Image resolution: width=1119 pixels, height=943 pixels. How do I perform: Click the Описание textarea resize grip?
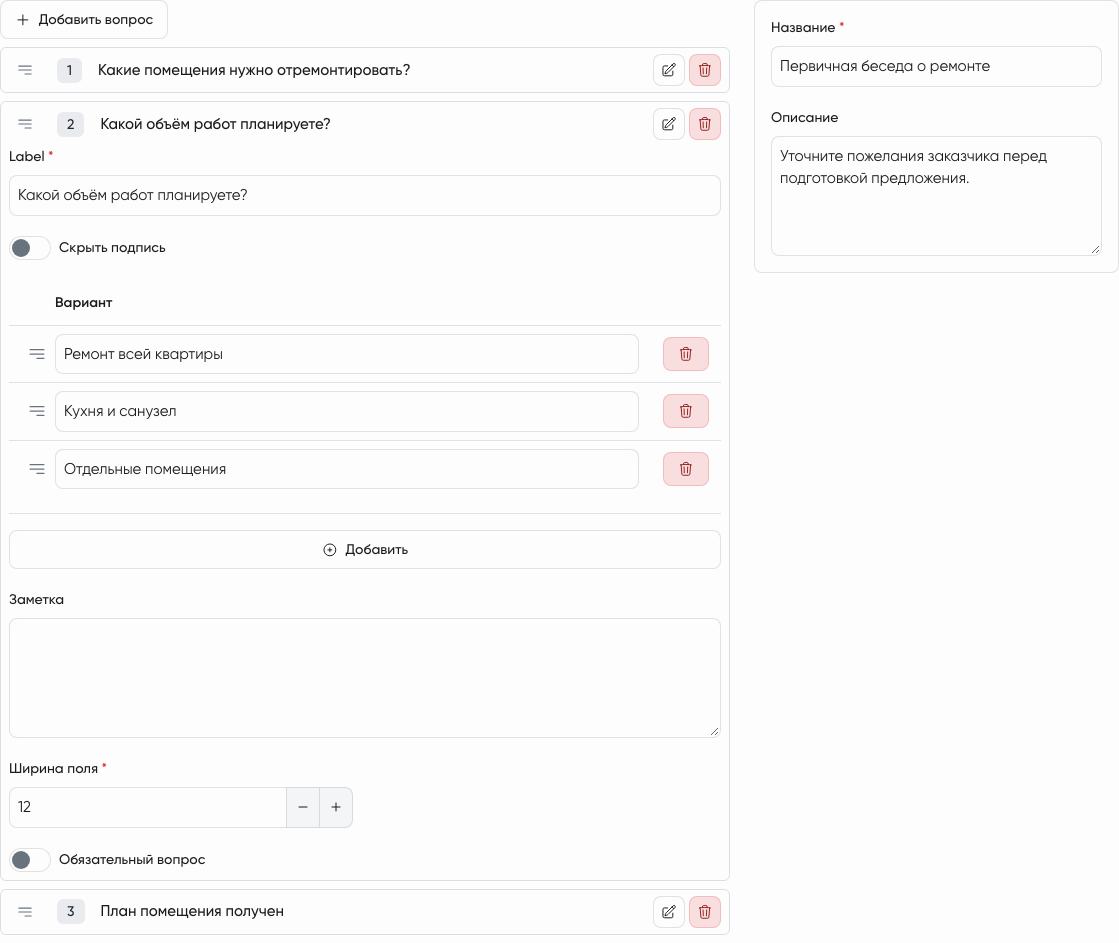coord(1095,249)
